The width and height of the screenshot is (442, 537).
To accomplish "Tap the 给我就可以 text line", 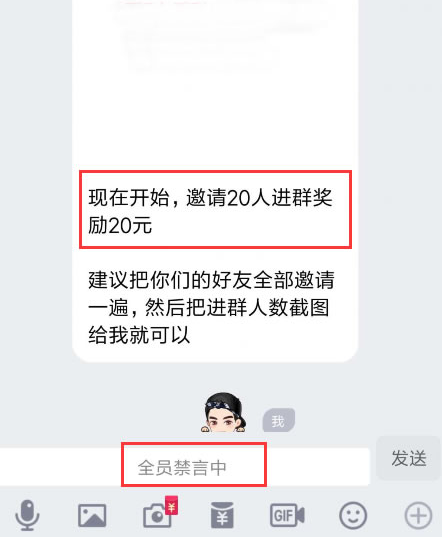I will point(139,335).
